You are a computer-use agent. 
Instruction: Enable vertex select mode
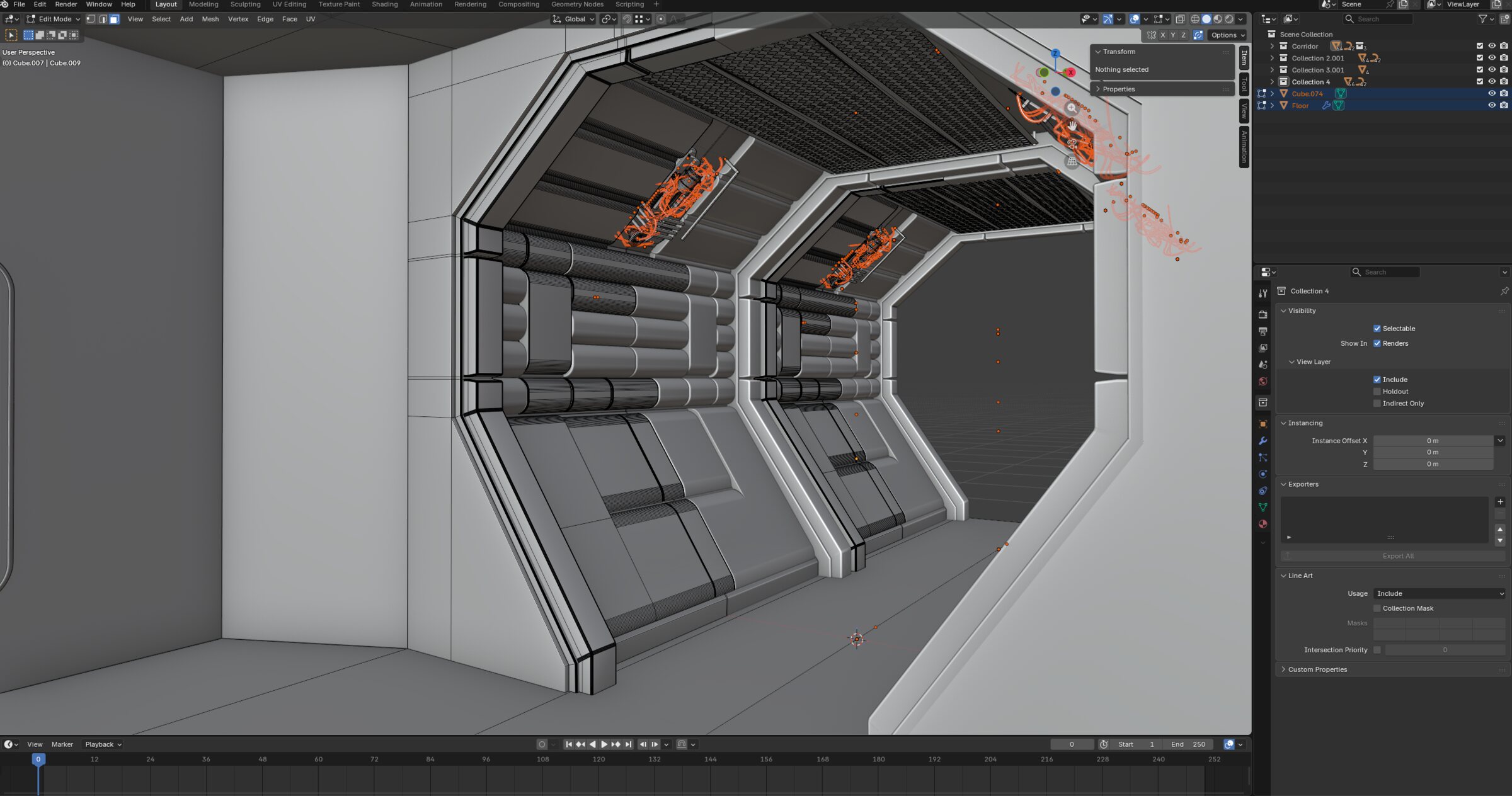tap(91, 19)
